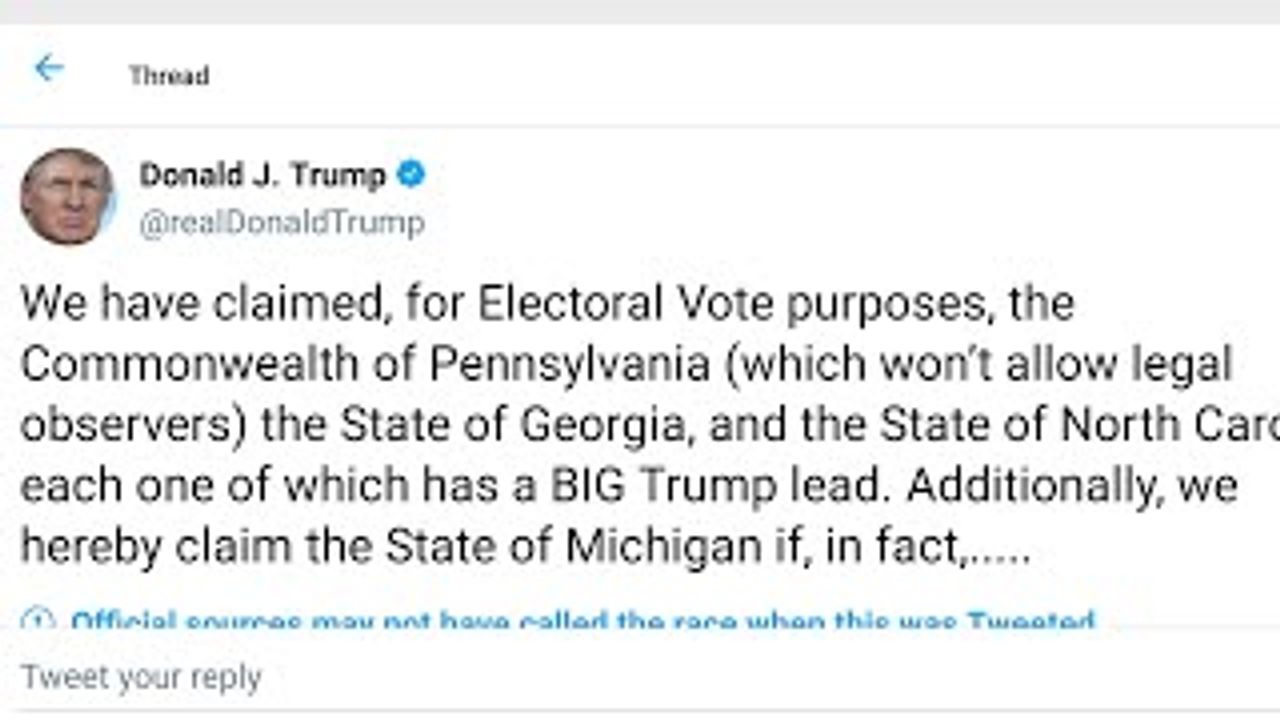Open the "Official sources may not have called" notice

point(582,621)
